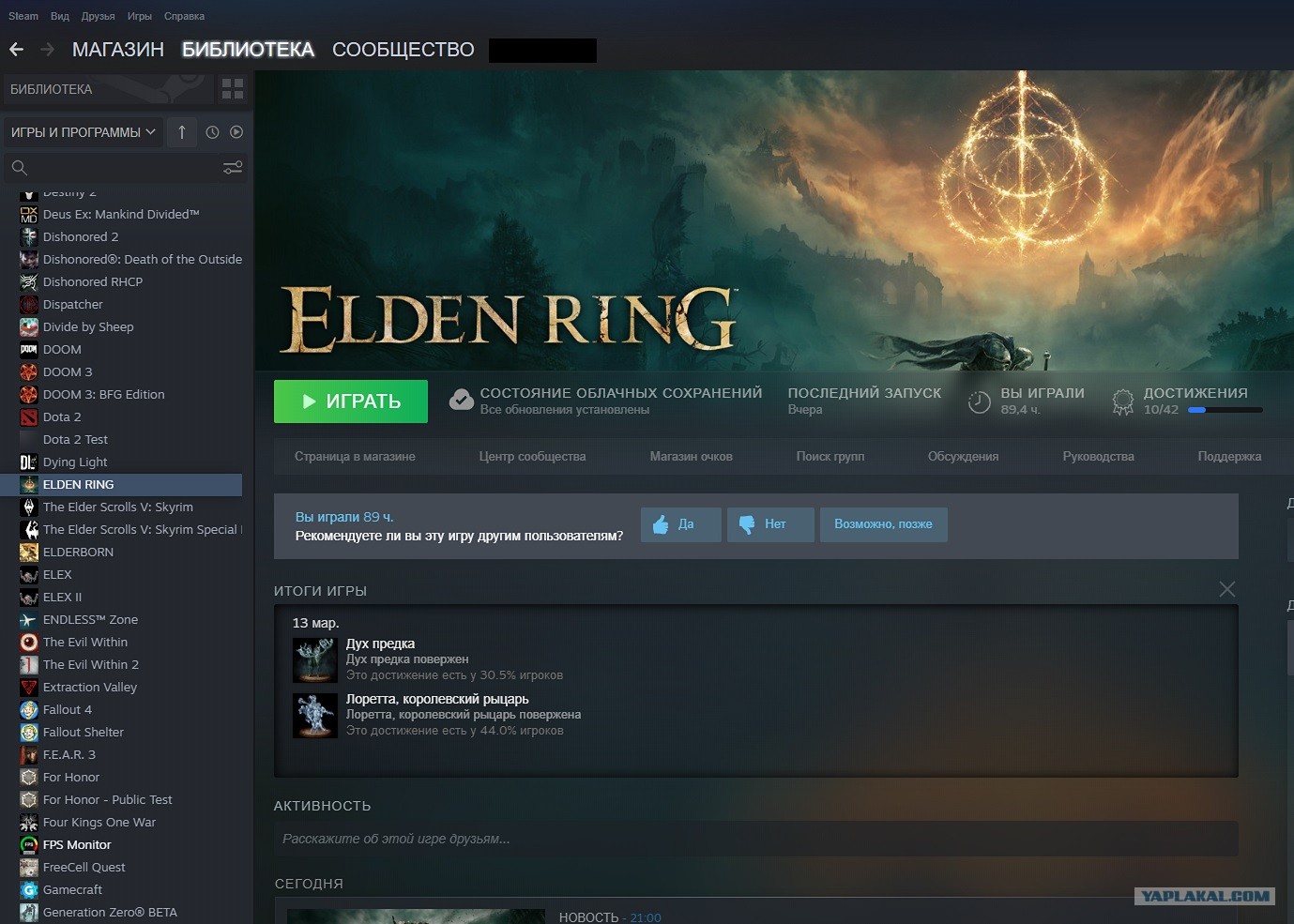Select Dishonored 2 in the list
1294x924 pixels.
[x=81, y=237]
